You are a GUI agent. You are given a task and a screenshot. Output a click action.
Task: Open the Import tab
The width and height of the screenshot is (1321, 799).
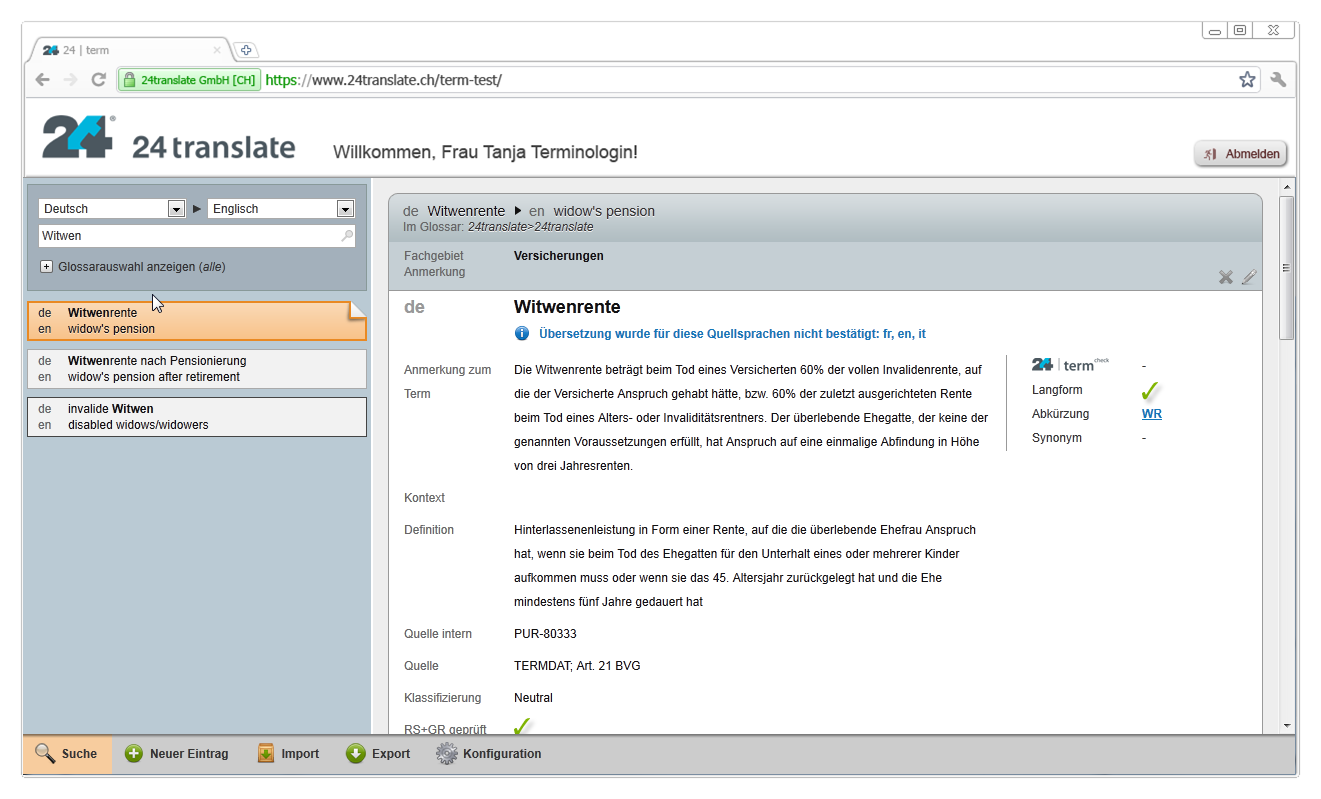[x=289, y=754]
